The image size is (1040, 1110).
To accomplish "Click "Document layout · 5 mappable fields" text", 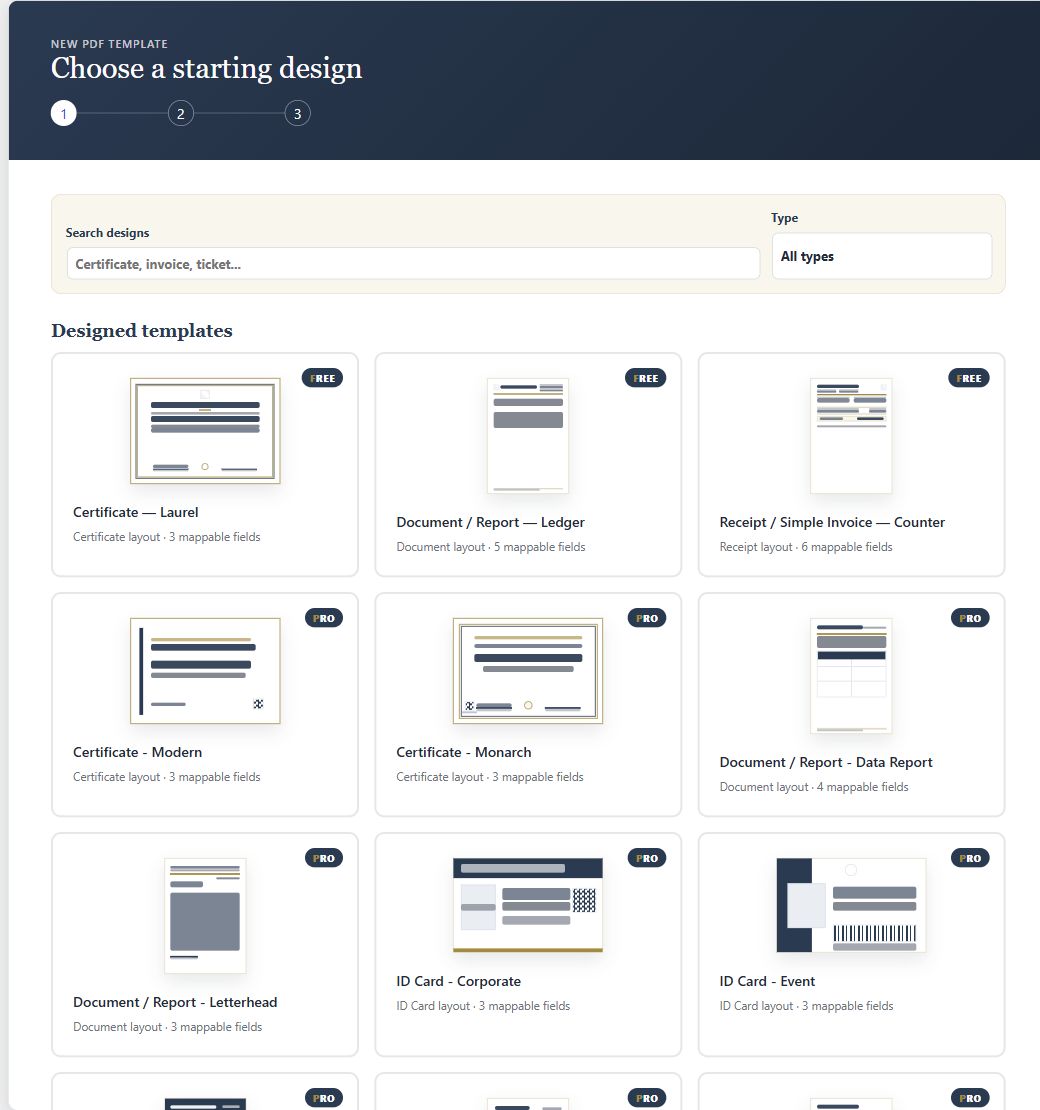I will point(491,547).
